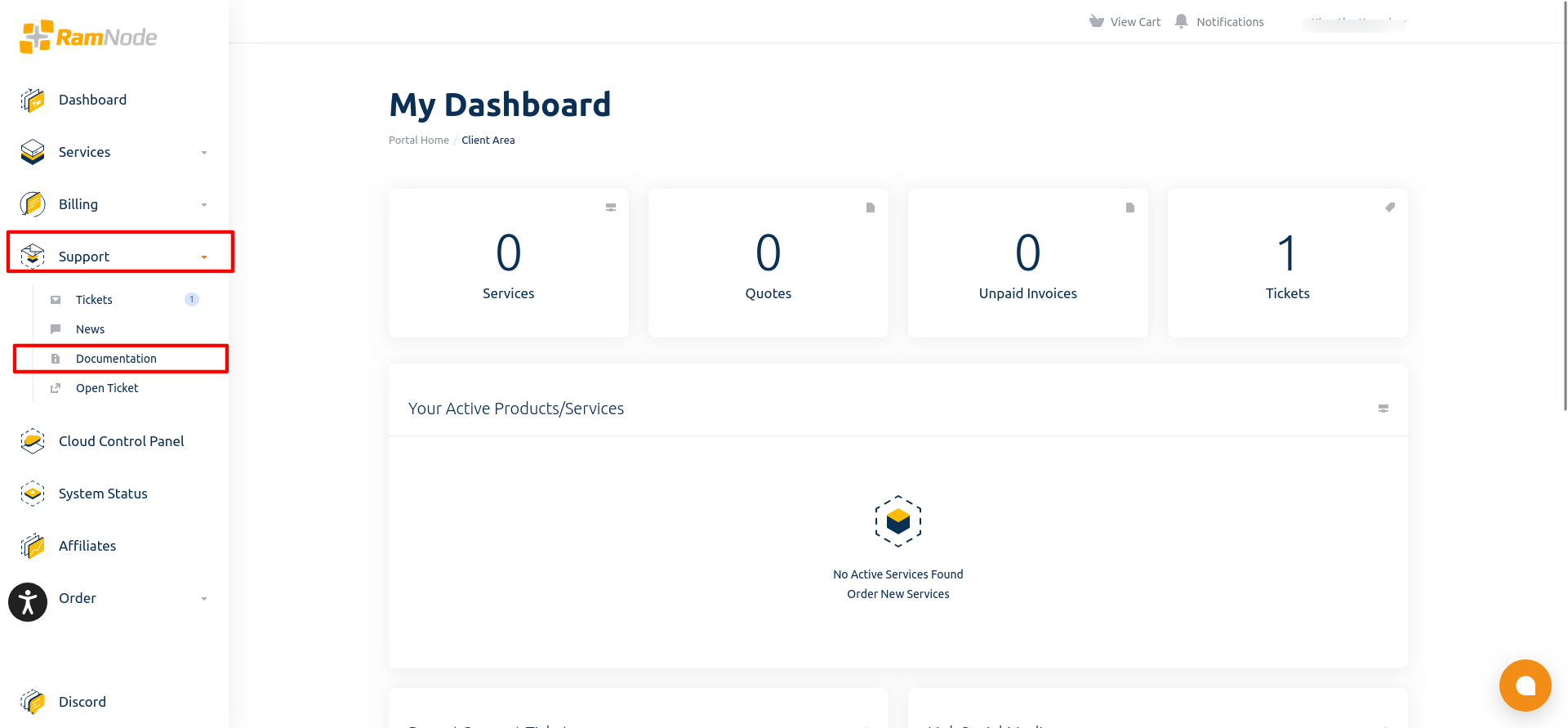This screenshot has width=1568, height=728.
Task: Collapse the Support menu arrow
Action: [204, 257]
